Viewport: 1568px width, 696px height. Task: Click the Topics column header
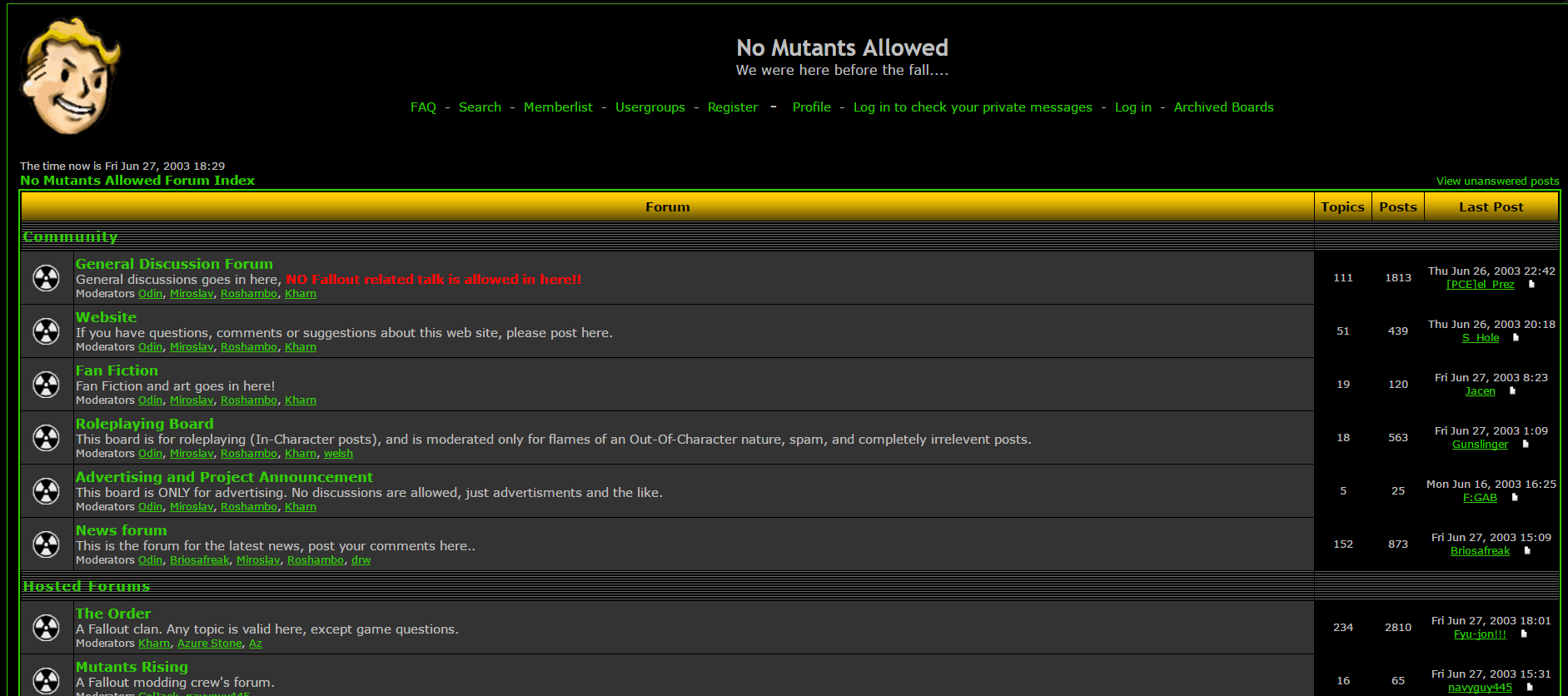(1342, 207)
